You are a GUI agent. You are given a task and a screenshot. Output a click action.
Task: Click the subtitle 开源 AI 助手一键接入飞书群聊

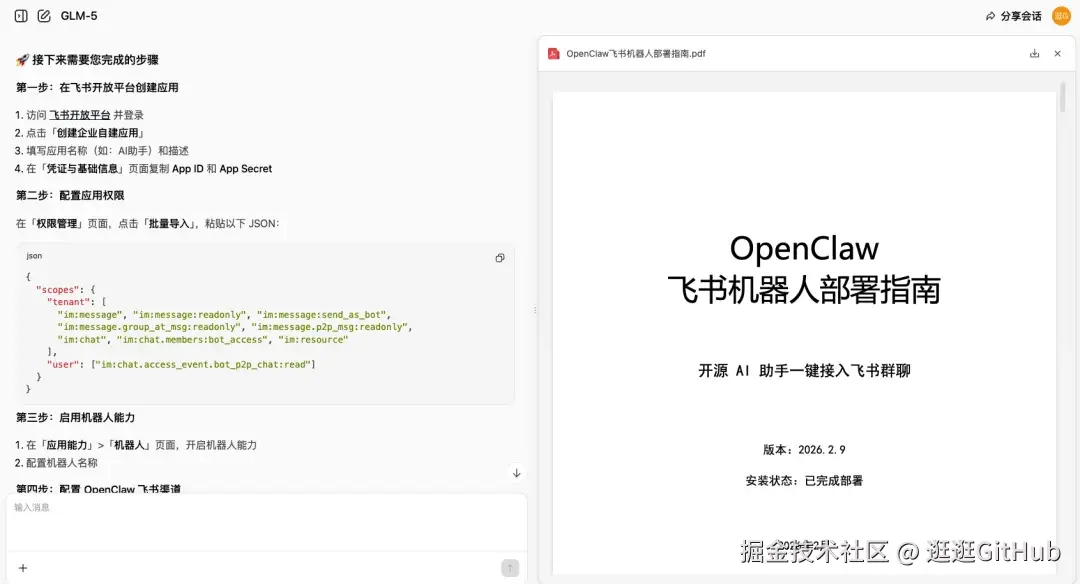pyautogui.click(x=804, y=371)
